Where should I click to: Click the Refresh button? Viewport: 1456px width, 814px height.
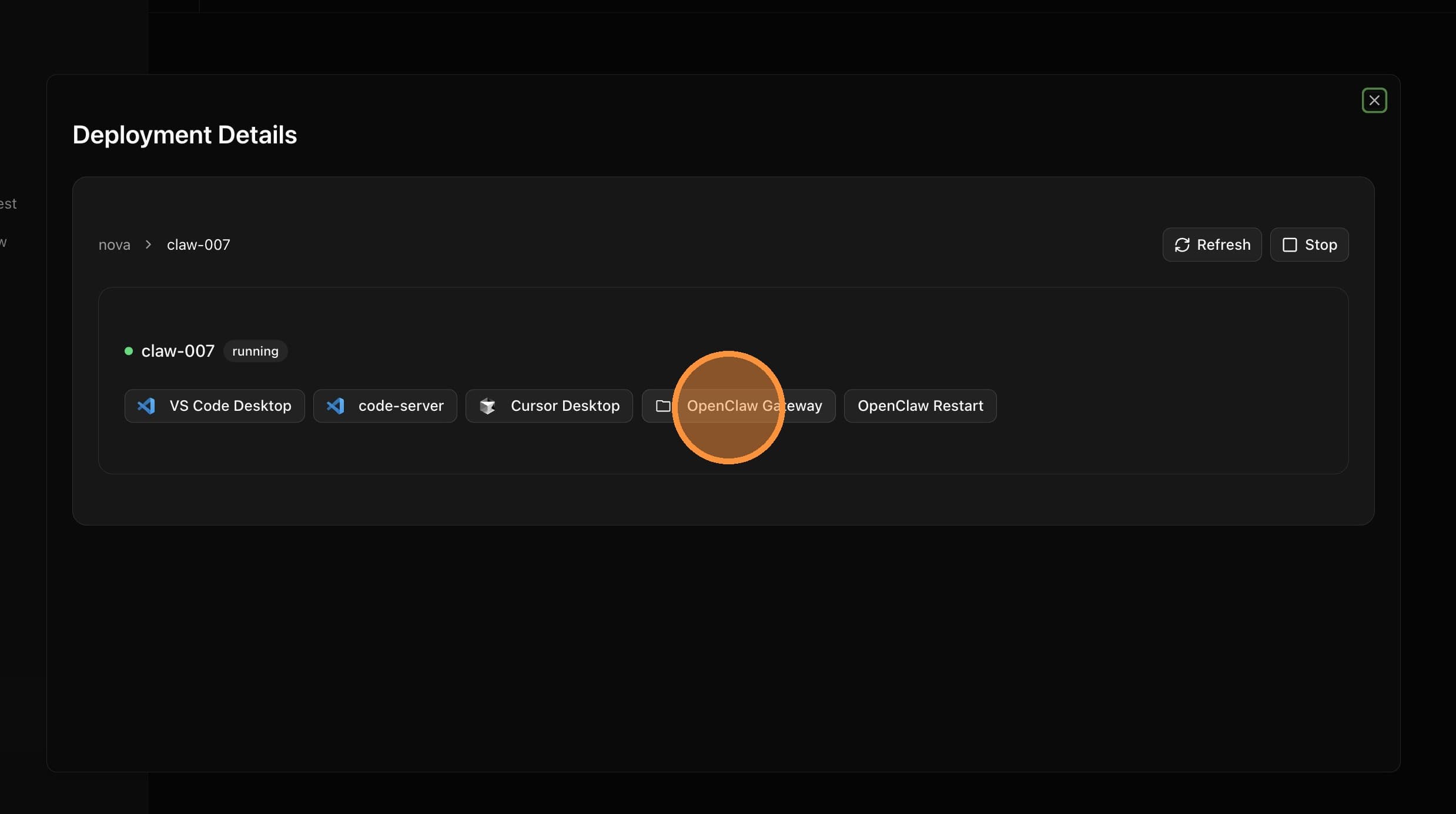1211,244
